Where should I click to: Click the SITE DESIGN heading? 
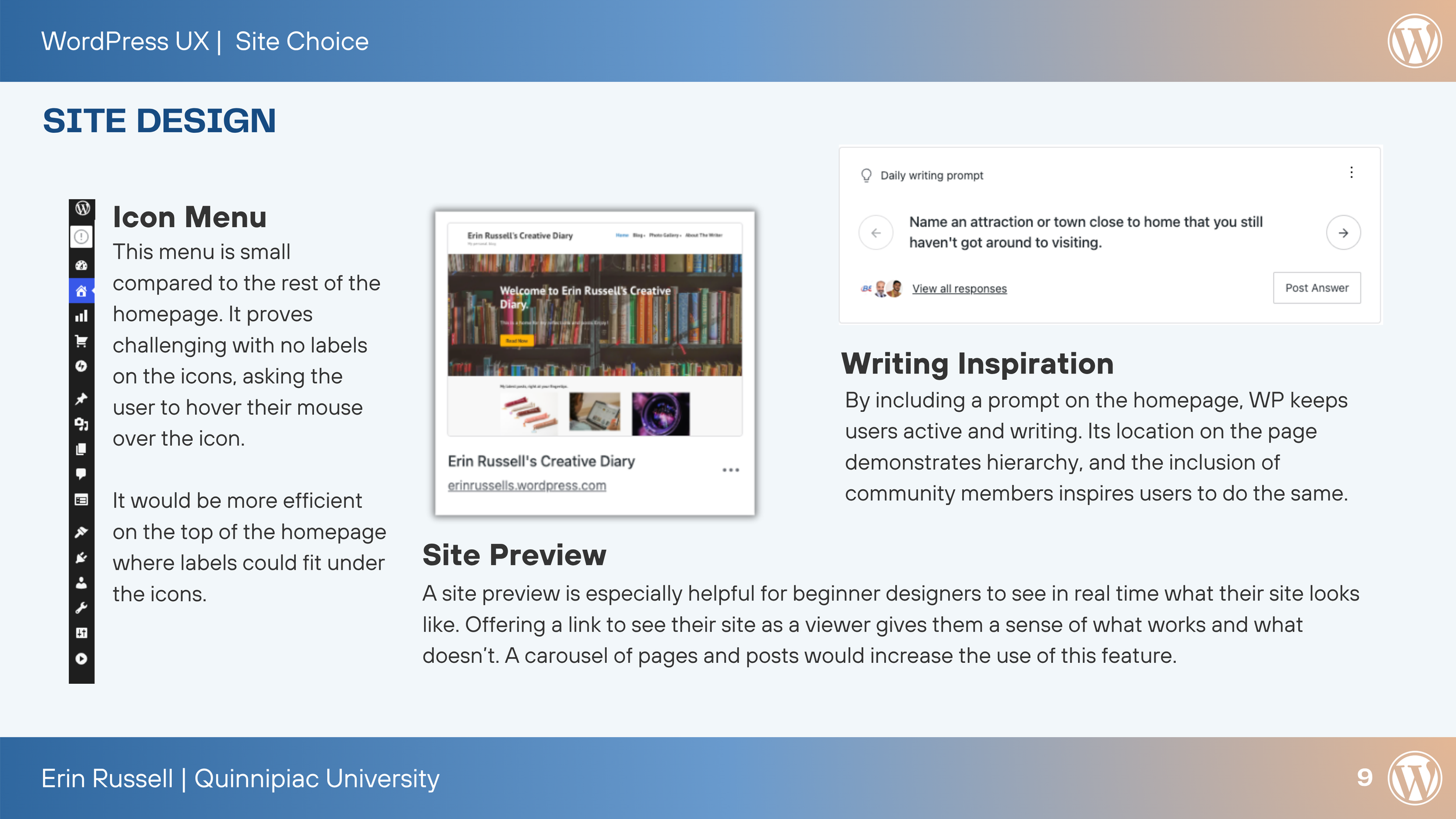point(159,121)
